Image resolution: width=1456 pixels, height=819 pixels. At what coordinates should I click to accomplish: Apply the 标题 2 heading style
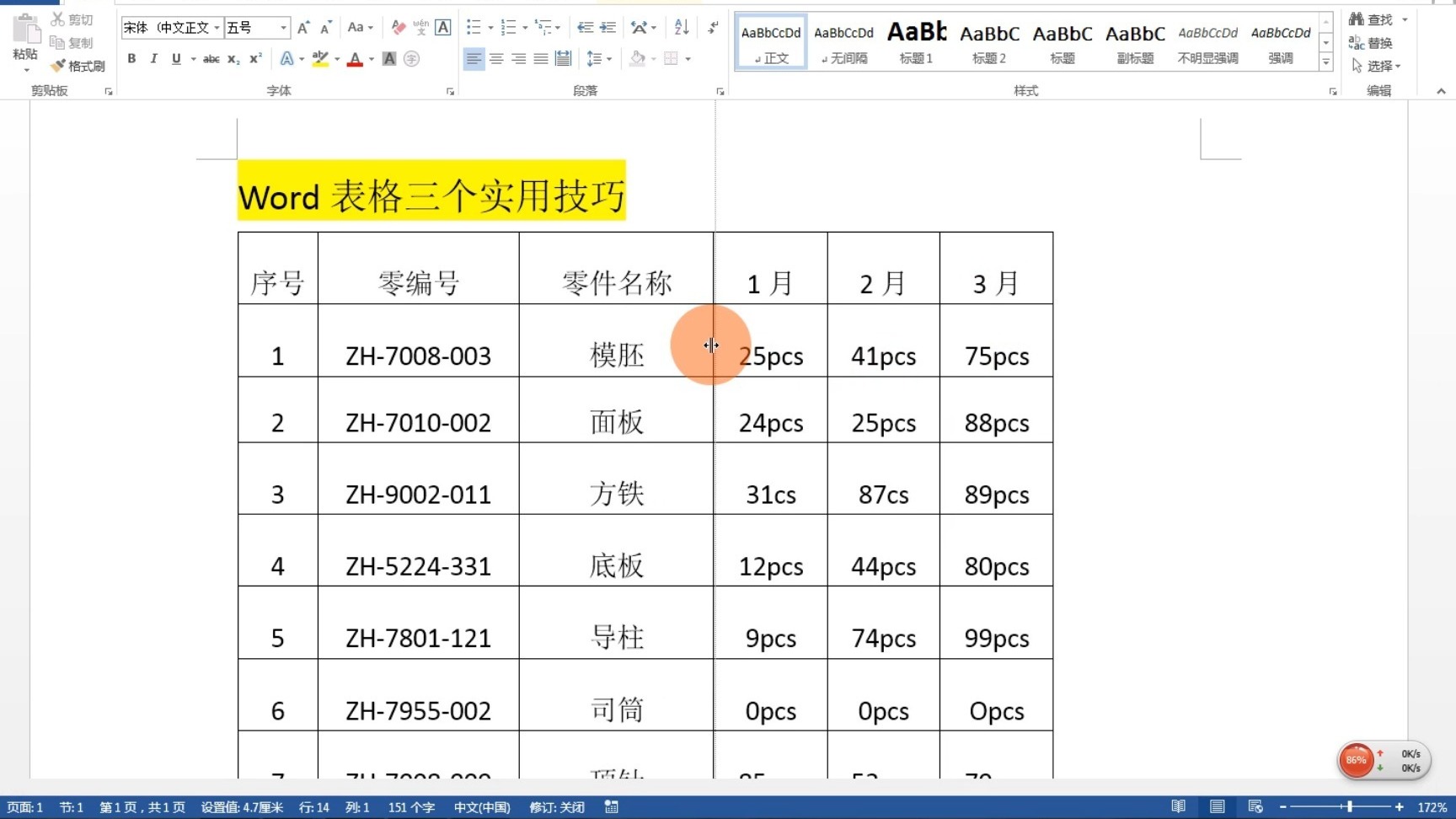pos(989,42)
